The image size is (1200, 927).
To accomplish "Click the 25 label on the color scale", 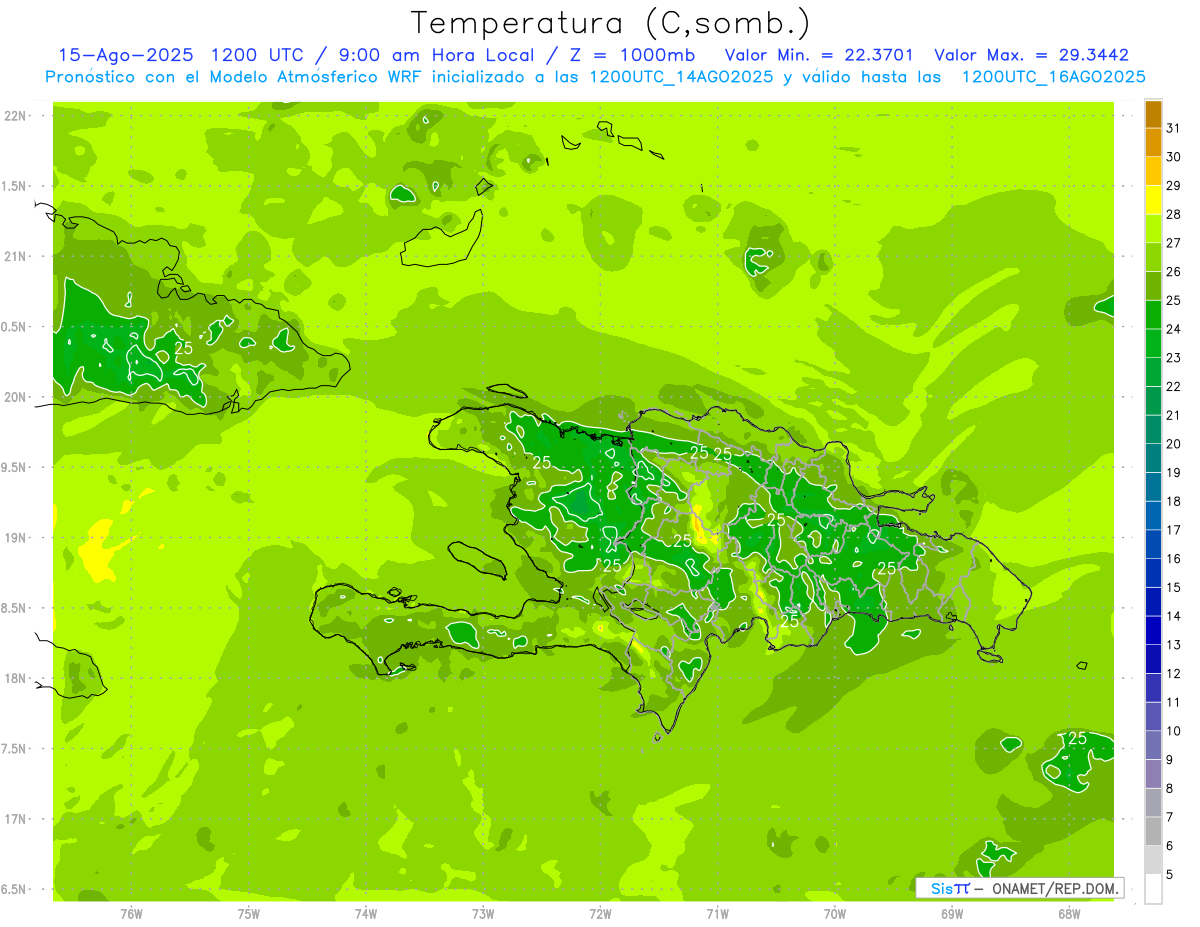I will click(x=1174, y=300).
